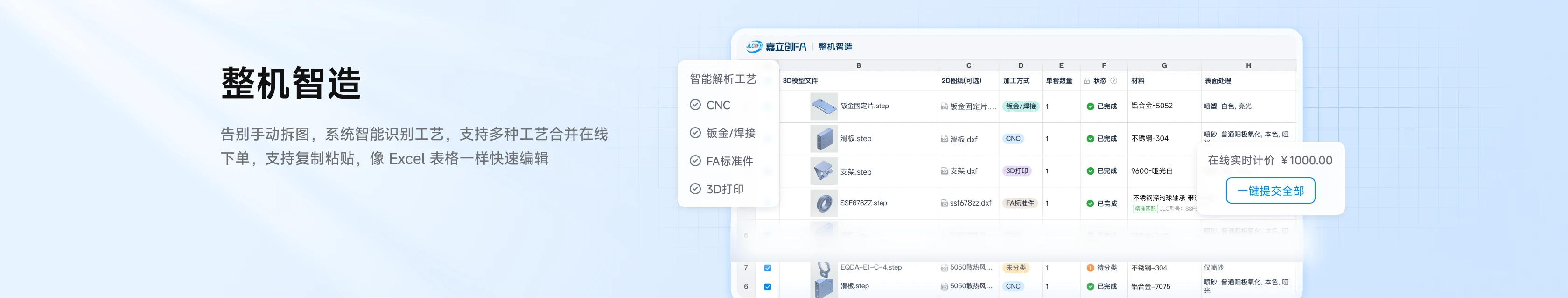Select the 整机智造 tab beside the logo

click(835, 47)
